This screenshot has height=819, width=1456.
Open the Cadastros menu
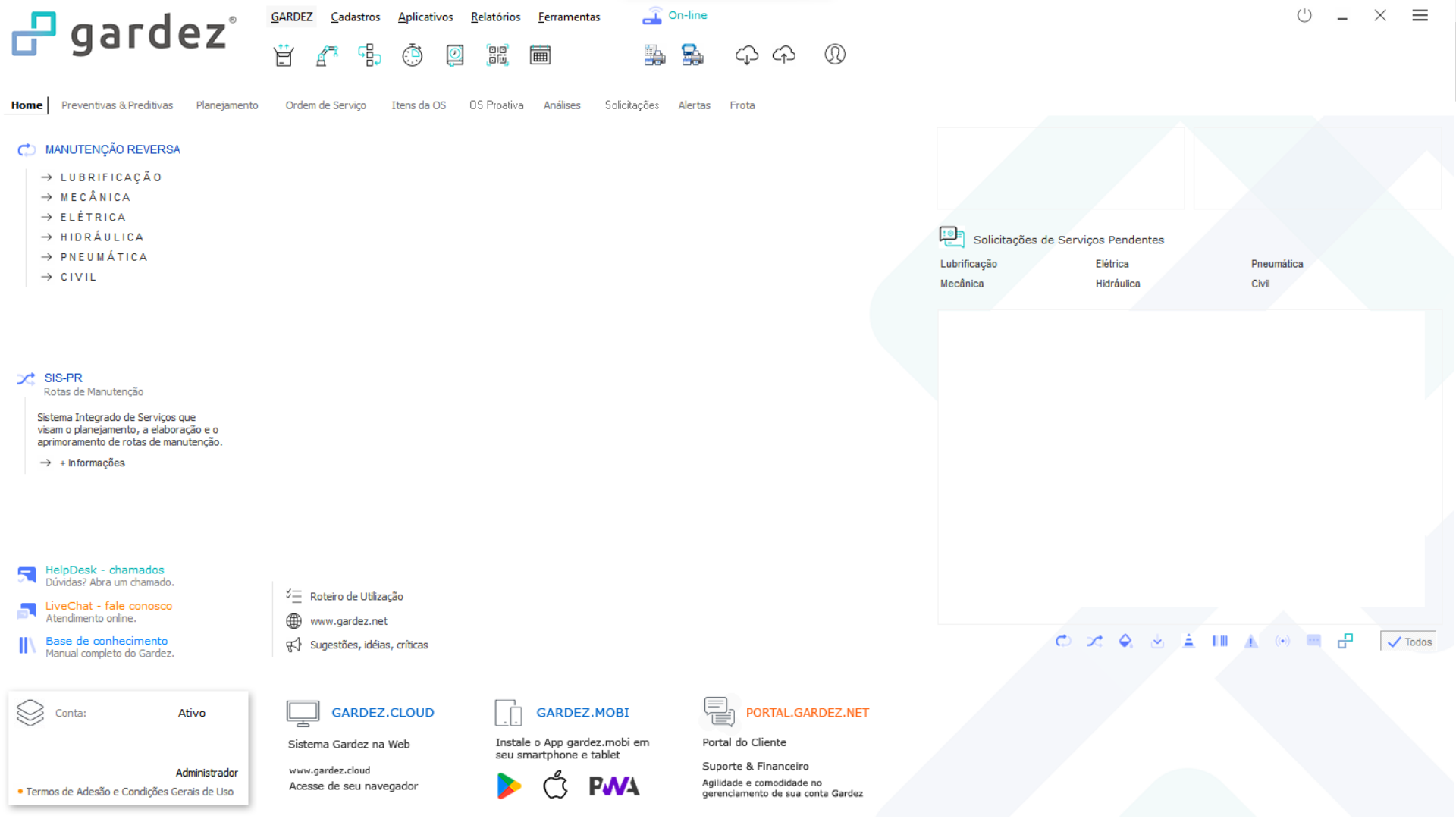click(355, 17)
